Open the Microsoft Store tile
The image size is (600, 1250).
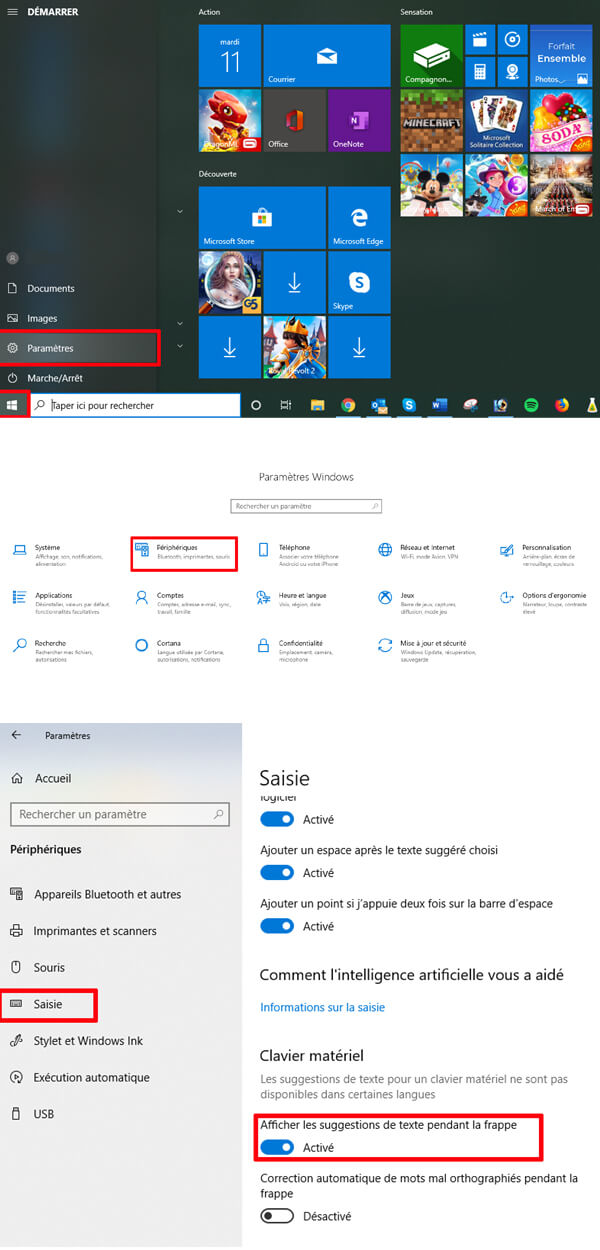point(262,217)
